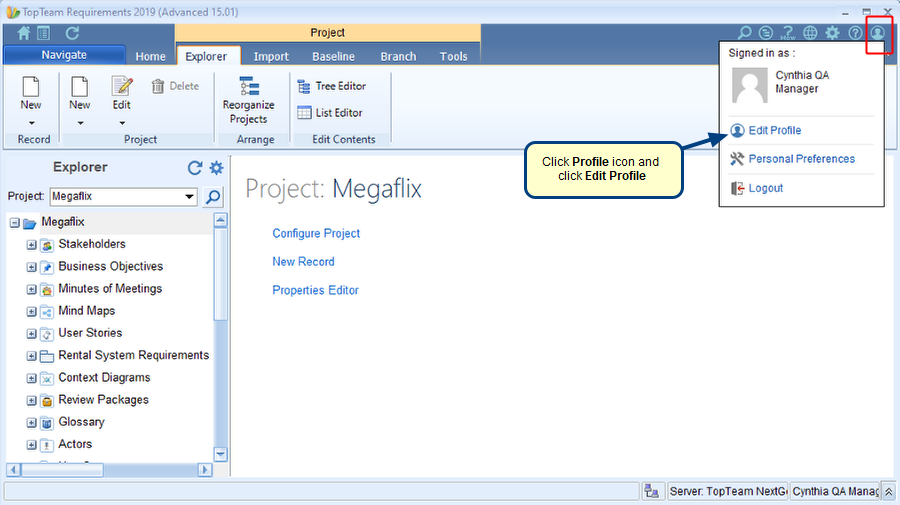Click the tree horizontal scrollbar left arrow
900x505 pixels.
[13, 470]
